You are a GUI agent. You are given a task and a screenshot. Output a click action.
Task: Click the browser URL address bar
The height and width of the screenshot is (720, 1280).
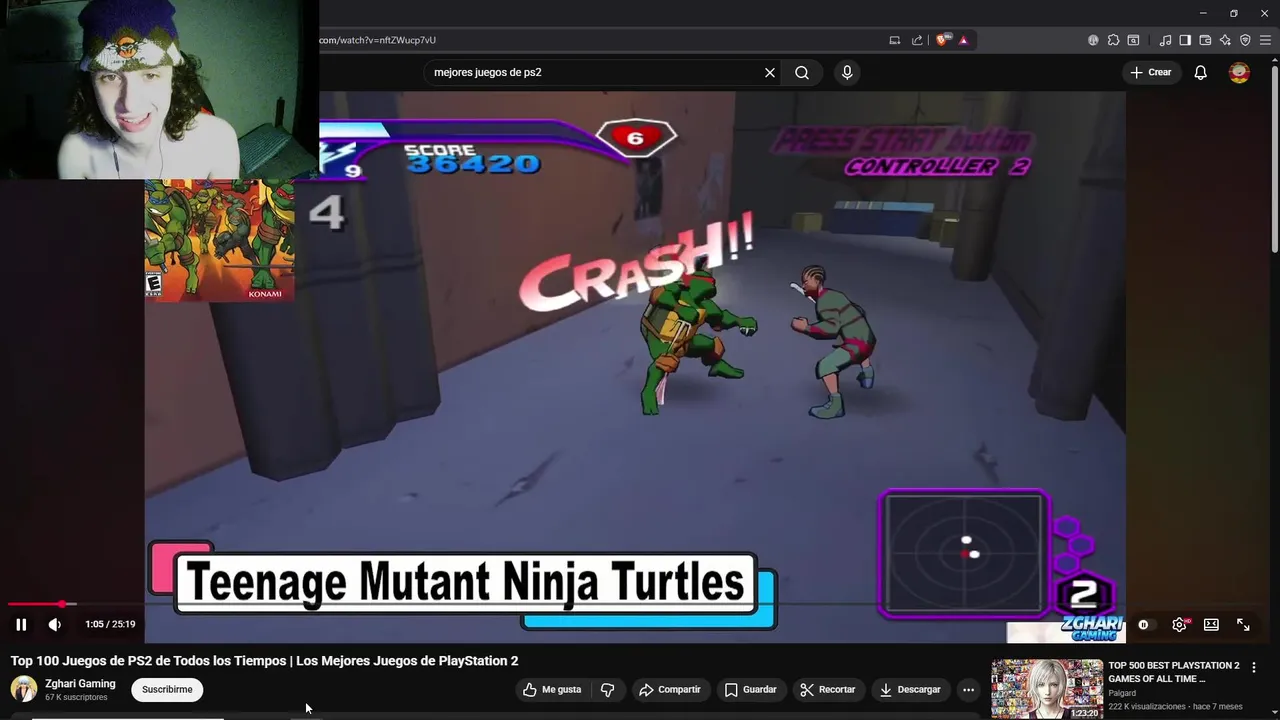[600, 40]
